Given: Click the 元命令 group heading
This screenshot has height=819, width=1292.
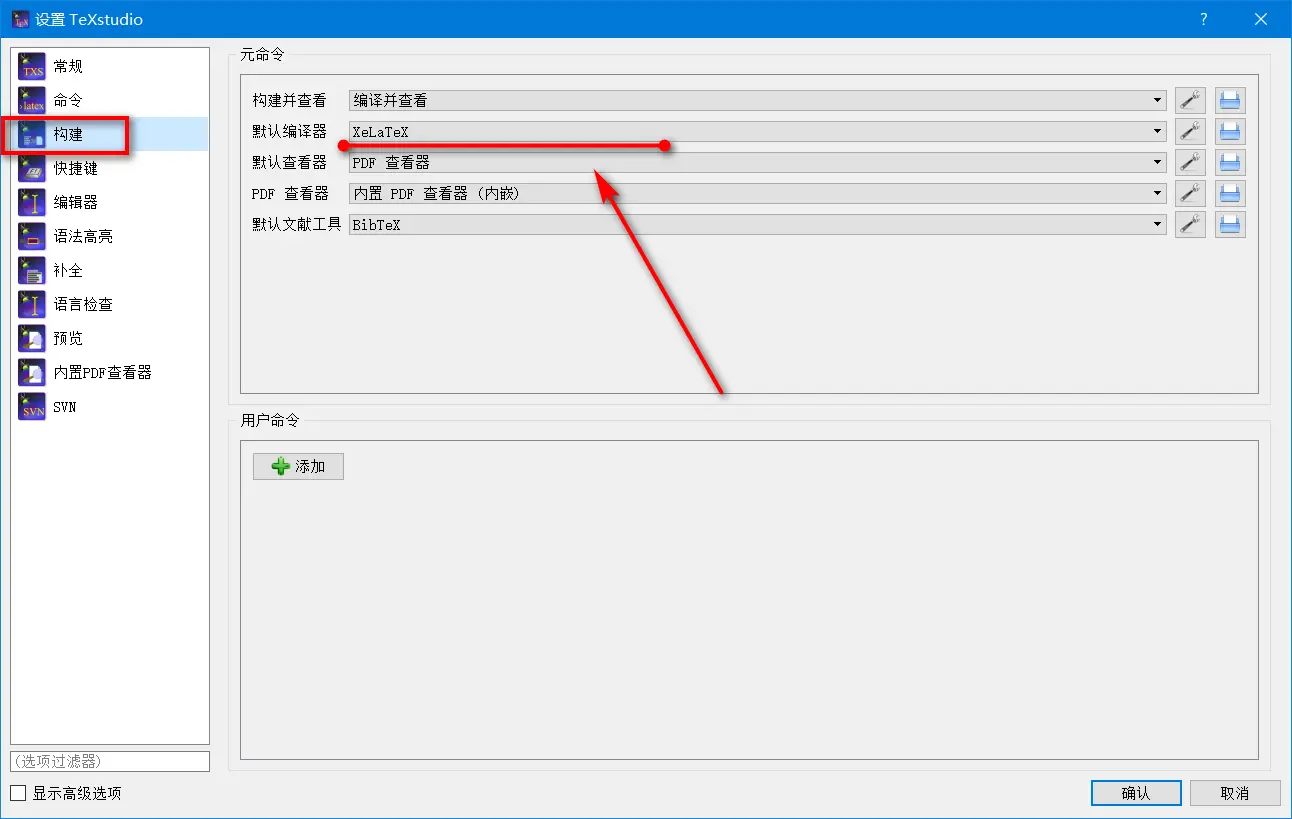Looking at the screenshot, I should pyautogui.click(x=262, y=54).
